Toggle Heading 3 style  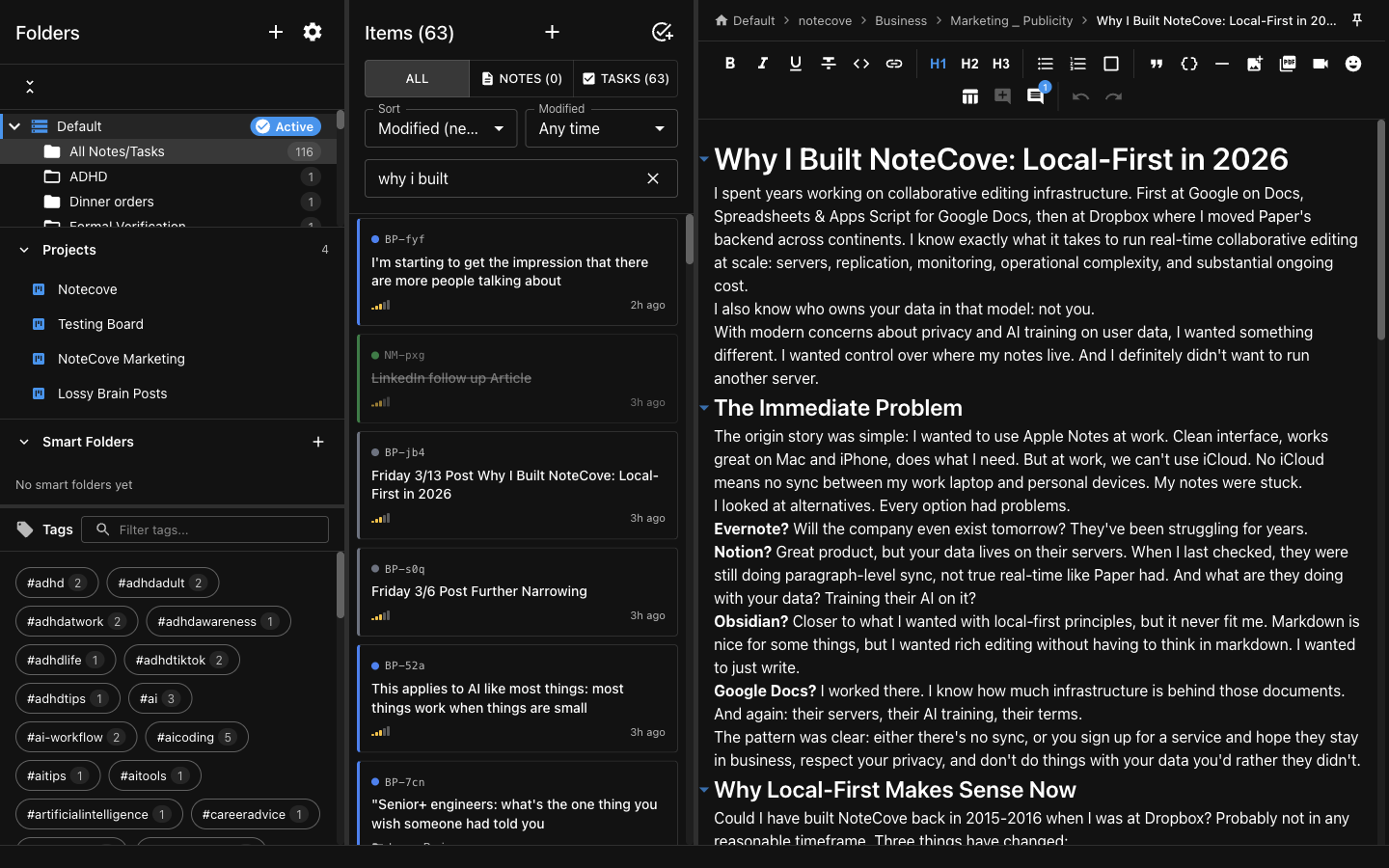tap(1001, 64)
